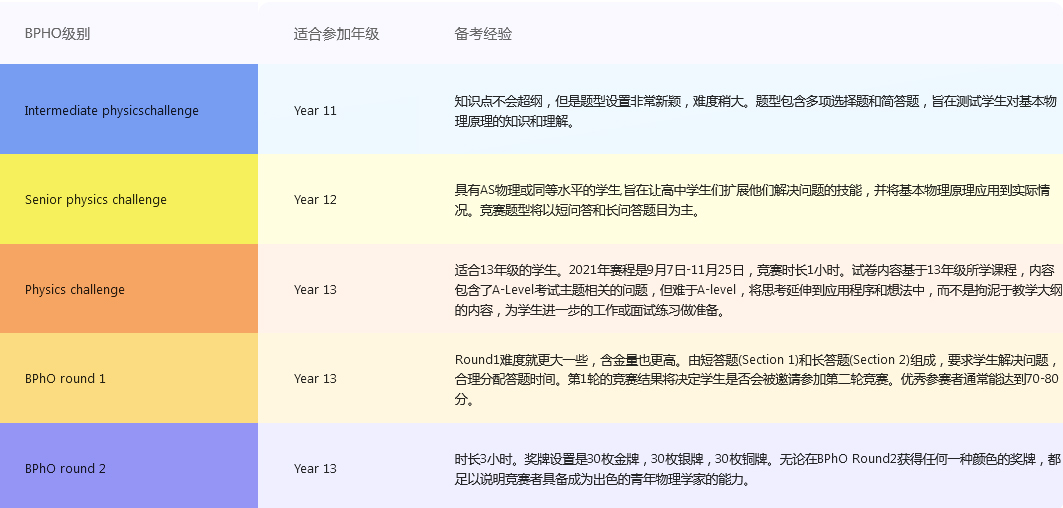Click Year 11 in the Intermediate row

point(315,111)
